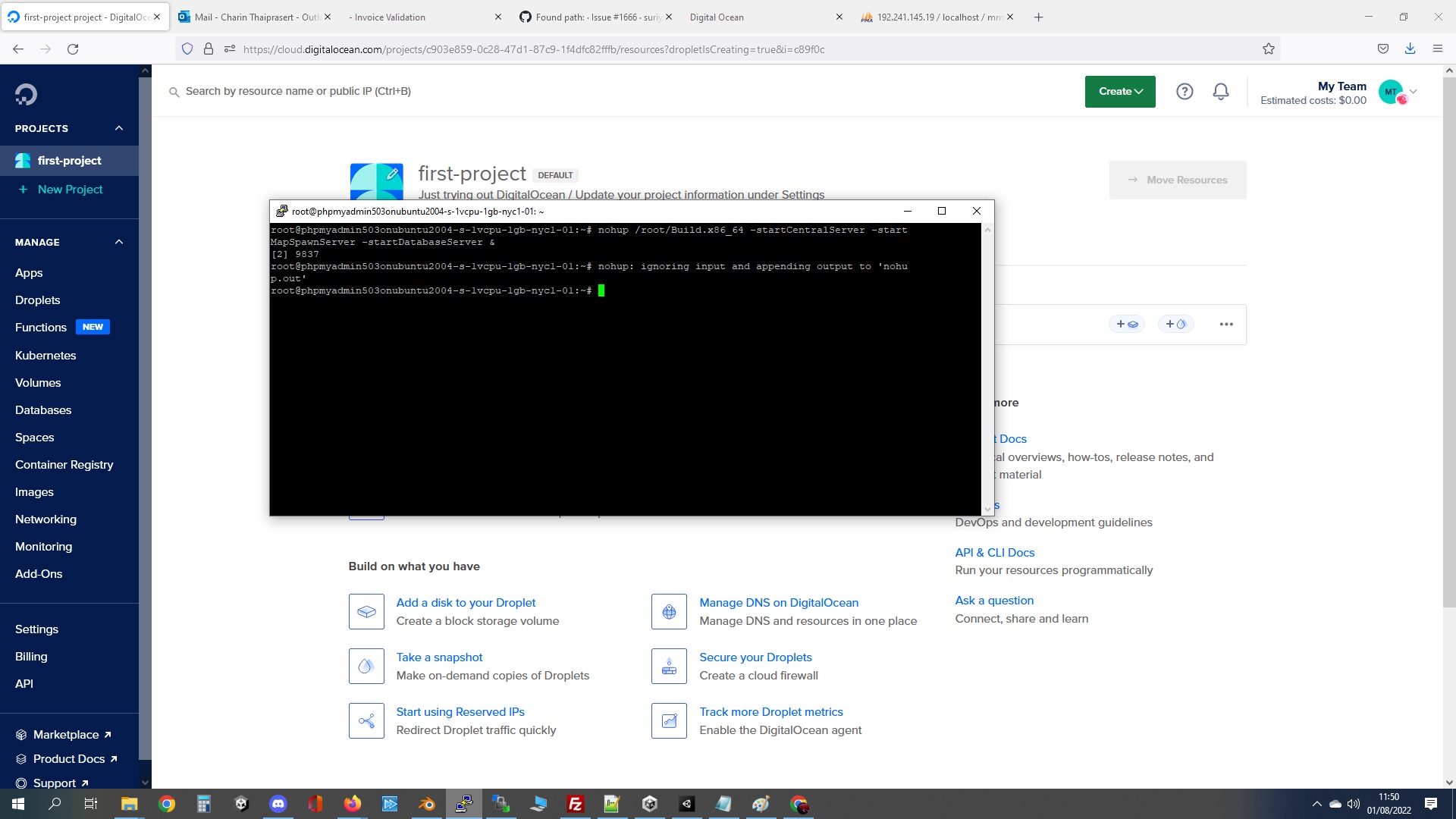Open the Create dropdown
Screen dimensions: 1456x819
[1120, 91]
